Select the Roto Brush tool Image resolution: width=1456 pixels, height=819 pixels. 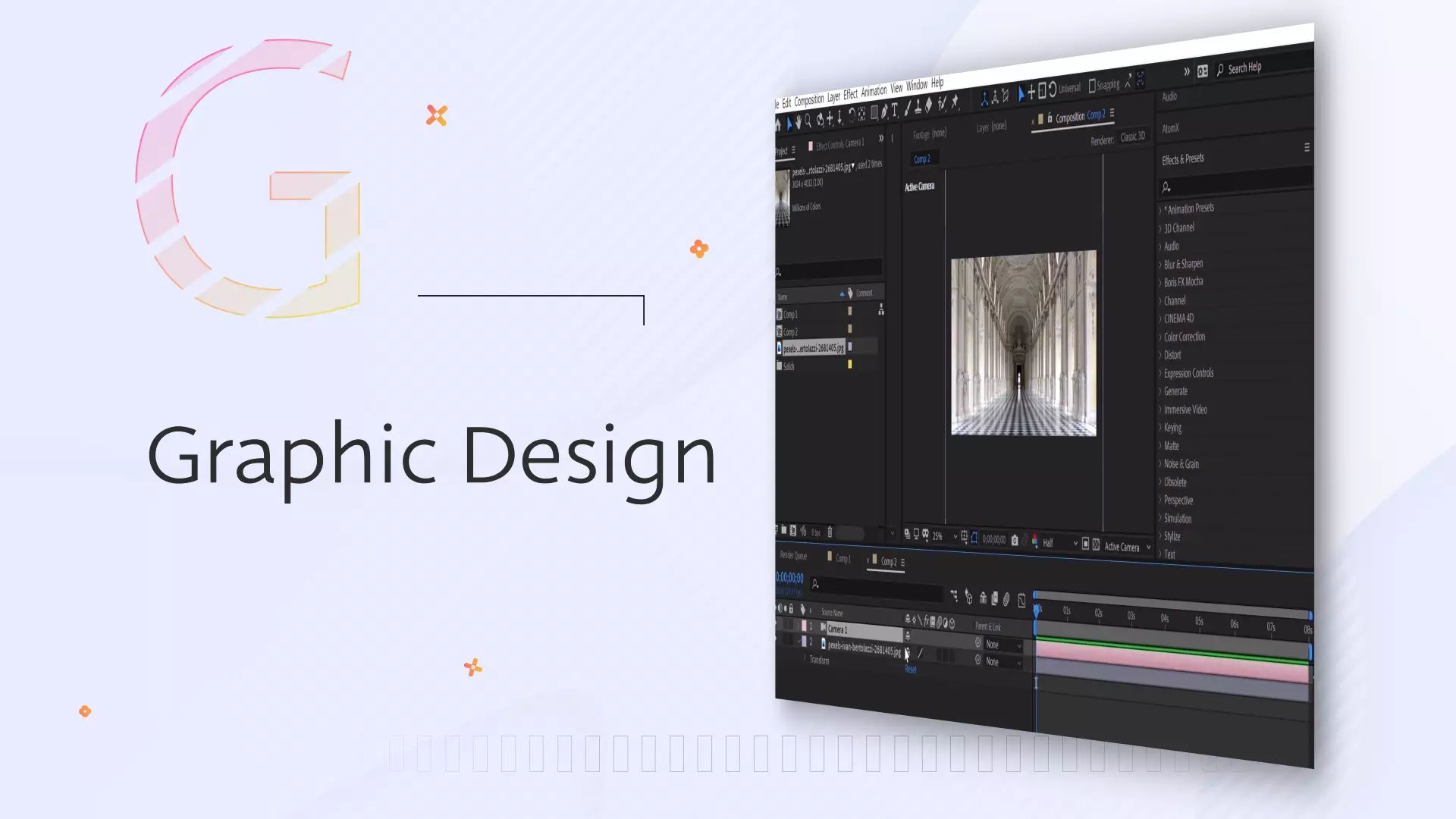[x=942, y=103]
